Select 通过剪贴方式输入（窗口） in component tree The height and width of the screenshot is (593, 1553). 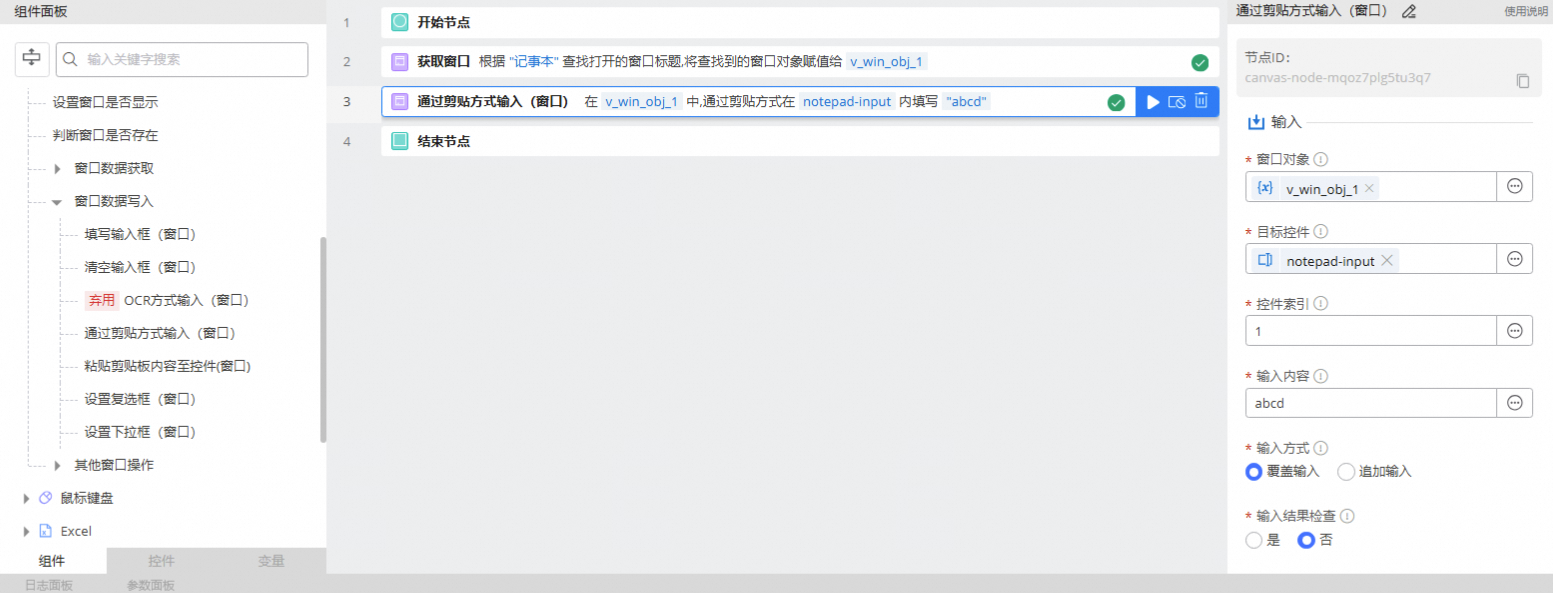pos(160,333)
